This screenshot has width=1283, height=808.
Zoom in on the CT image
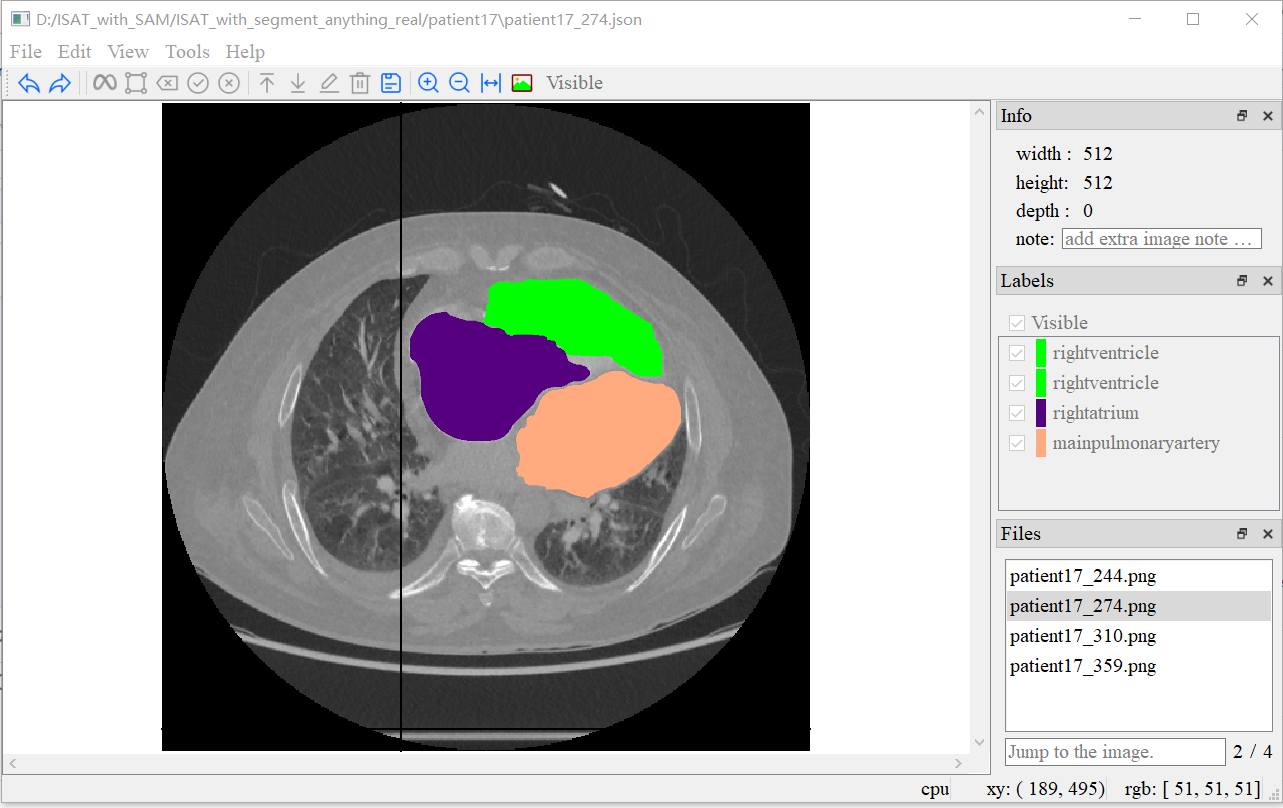pyautogui.click(x=428, y=83)
